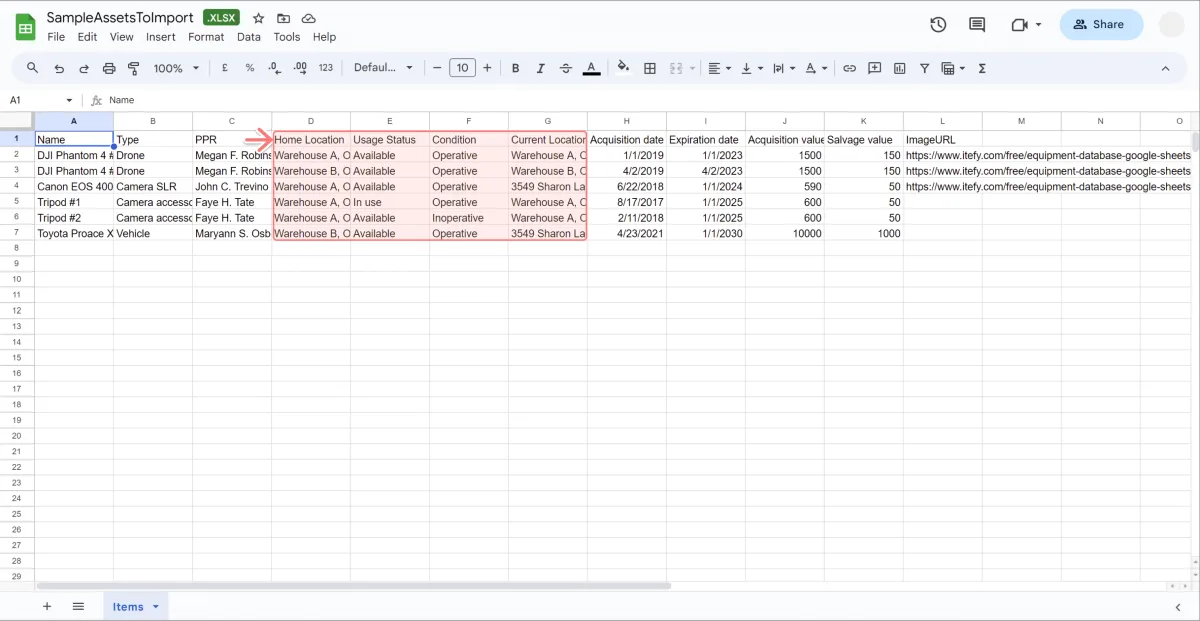The width and height of the screenshot is (1200, 621).
Task: Open the fill colour paint bucket
Action: click(x=623, y=68)
